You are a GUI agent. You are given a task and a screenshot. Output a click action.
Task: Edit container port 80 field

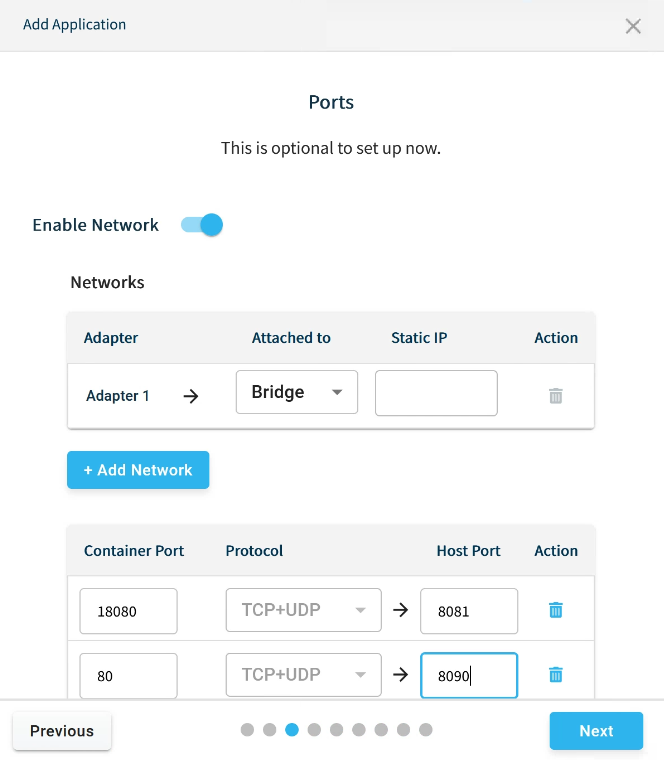click(x=129, y=676)
